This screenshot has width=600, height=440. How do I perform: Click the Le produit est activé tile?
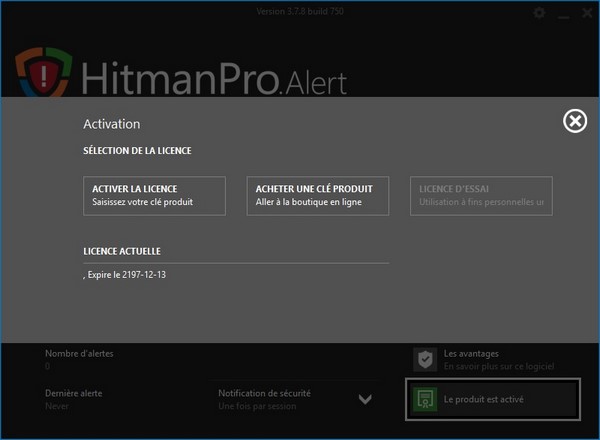pos(493,399)
